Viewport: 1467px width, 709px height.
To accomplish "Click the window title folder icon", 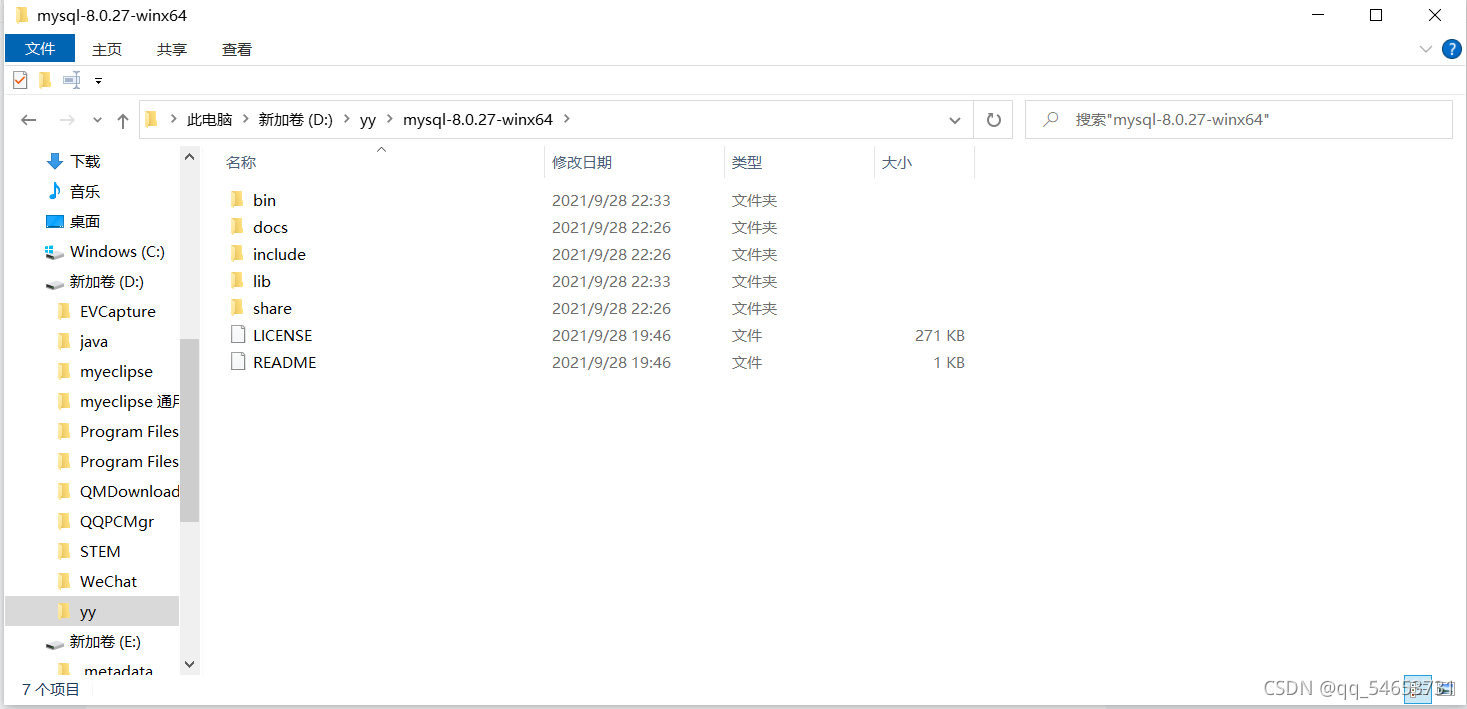I will [x=21, y=15].
